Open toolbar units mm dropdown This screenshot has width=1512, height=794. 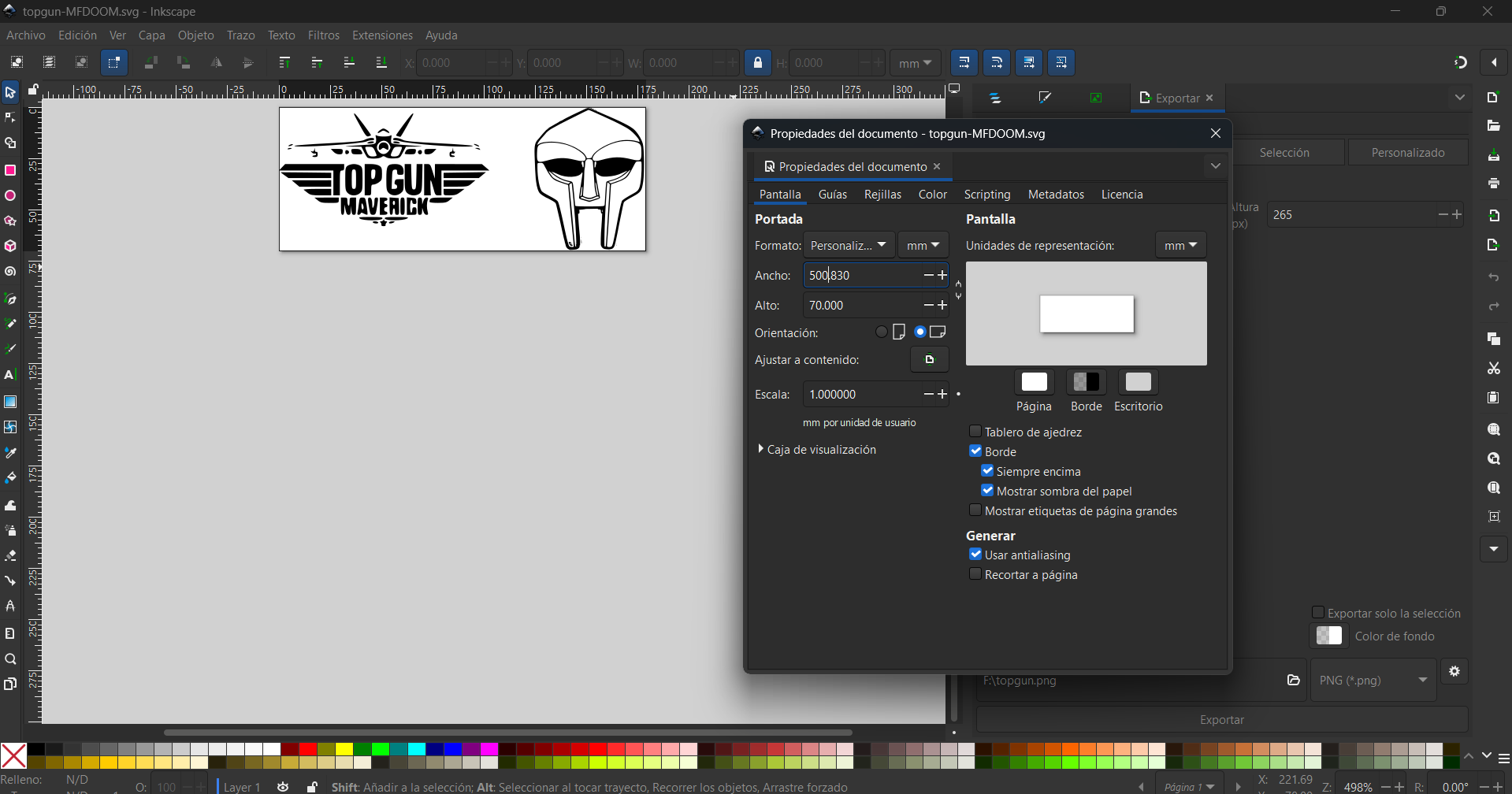tap(916, 63)
